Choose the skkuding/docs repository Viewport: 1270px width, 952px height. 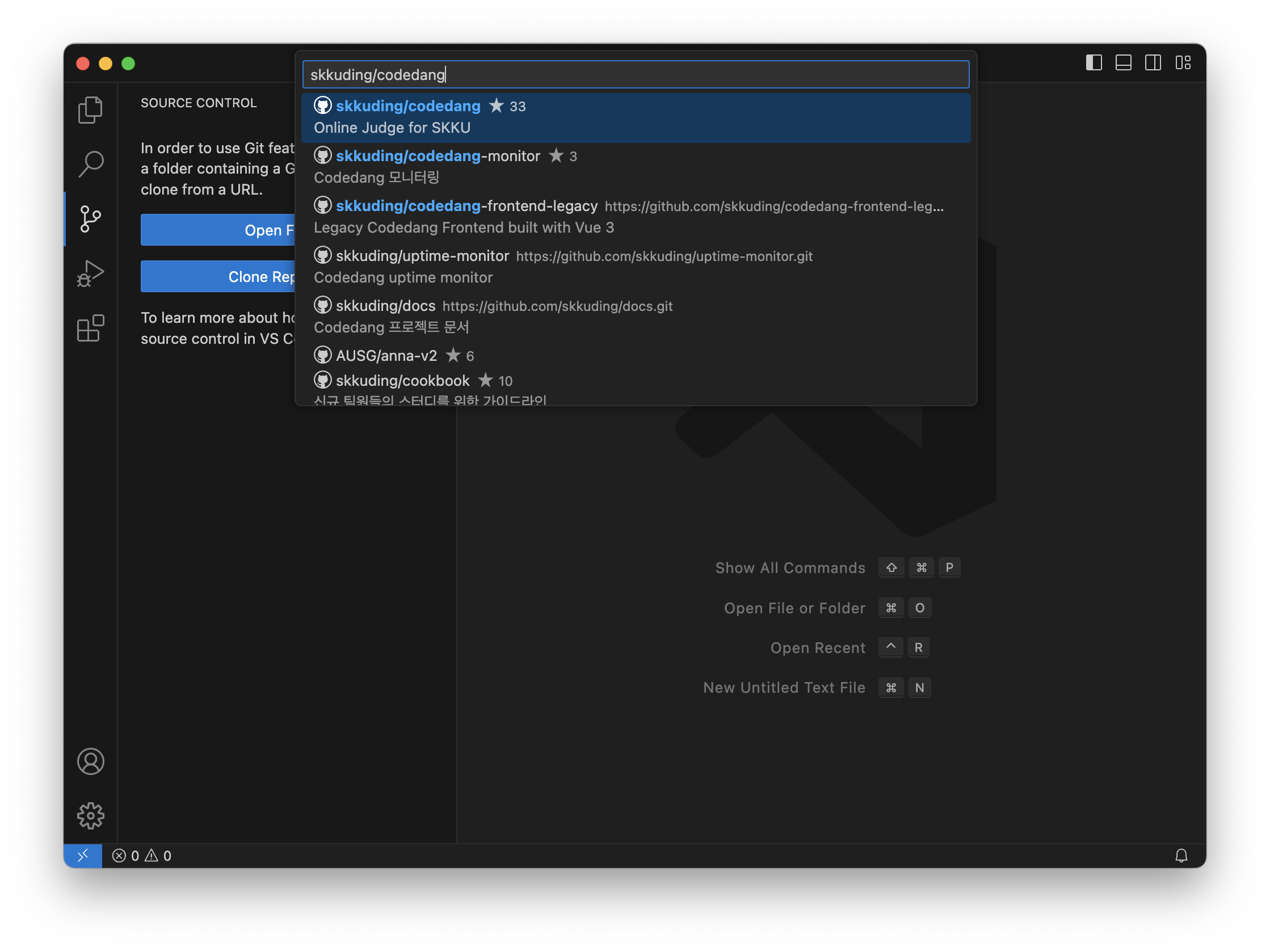(x=636, y=317)
